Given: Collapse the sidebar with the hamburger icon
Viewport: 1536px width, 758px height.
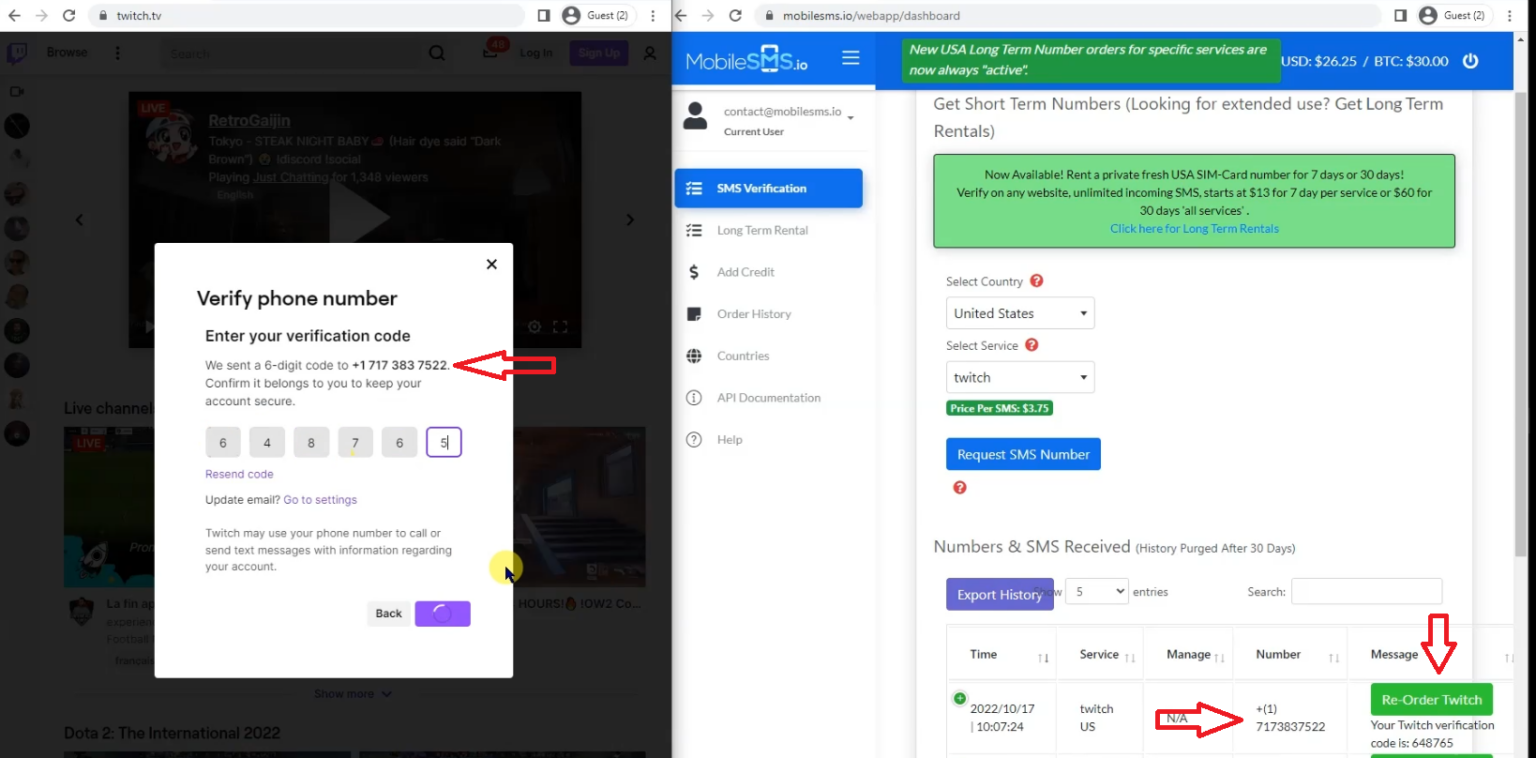Looking at the screenshot, I should (x=850, y=57).
